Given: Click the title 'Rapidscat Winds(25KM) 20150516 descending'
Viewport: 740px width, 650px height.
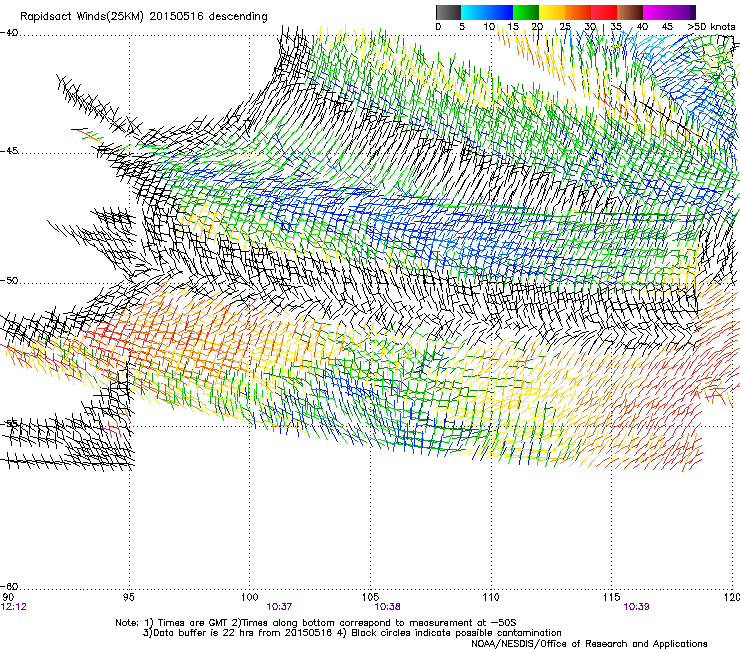Looking at the screenshot, I should [x=143, y=17].
